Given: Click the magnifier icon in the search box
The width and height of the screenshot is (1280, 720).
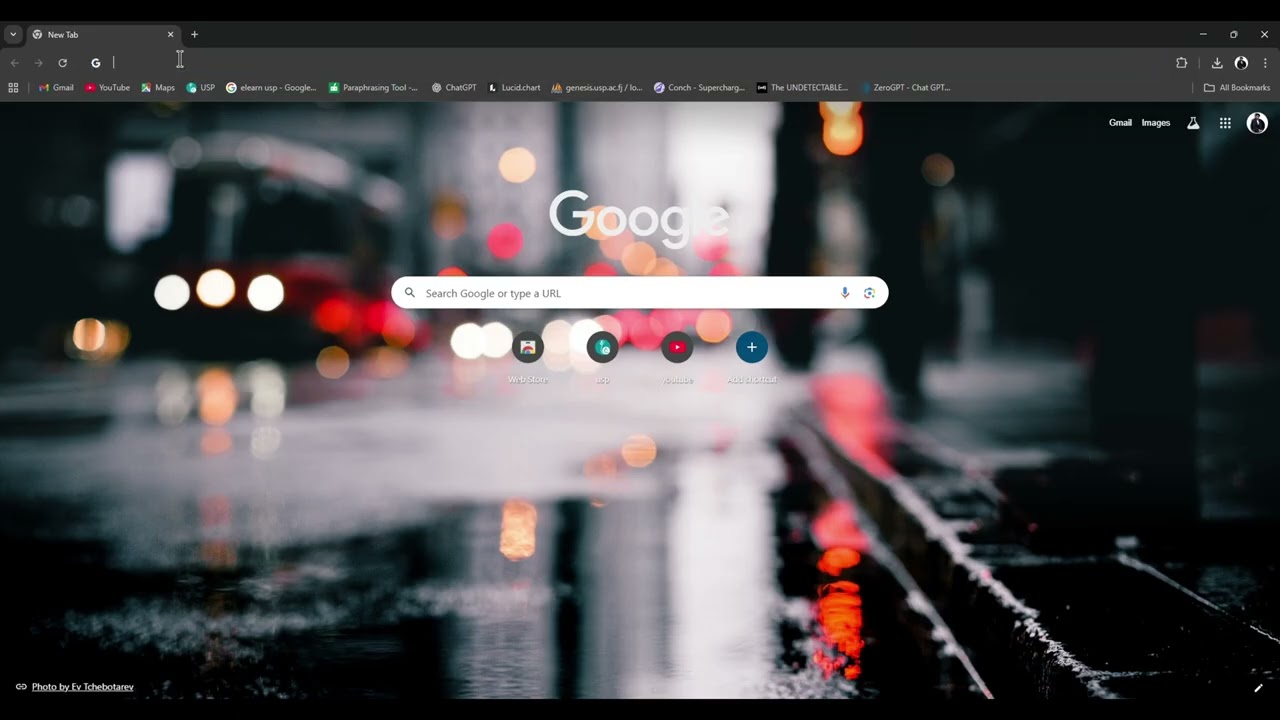Looking at the screenshot, I should tap(410, 293).
